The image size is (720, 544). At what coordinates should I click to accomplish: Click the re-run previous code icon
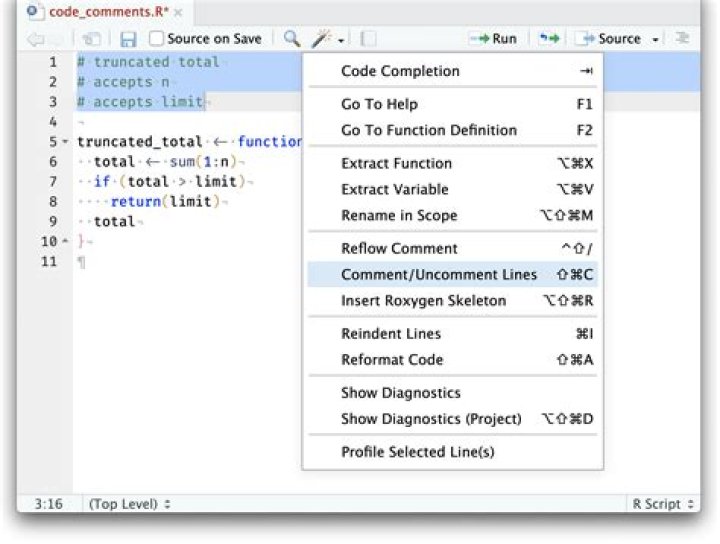point(549,39)
